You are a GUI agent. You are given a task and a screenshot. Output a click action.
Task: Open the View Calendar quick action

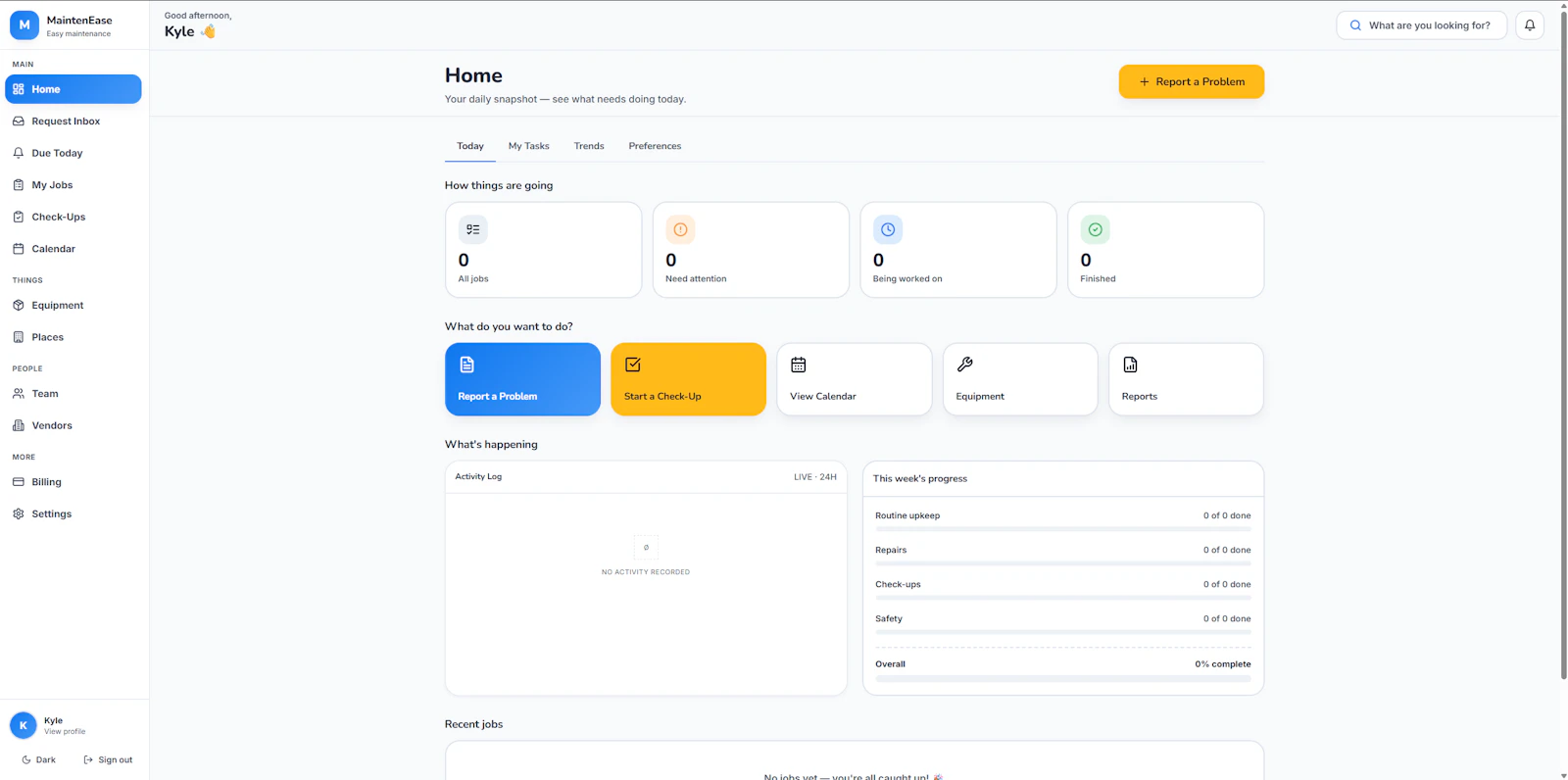click(855, 379)
